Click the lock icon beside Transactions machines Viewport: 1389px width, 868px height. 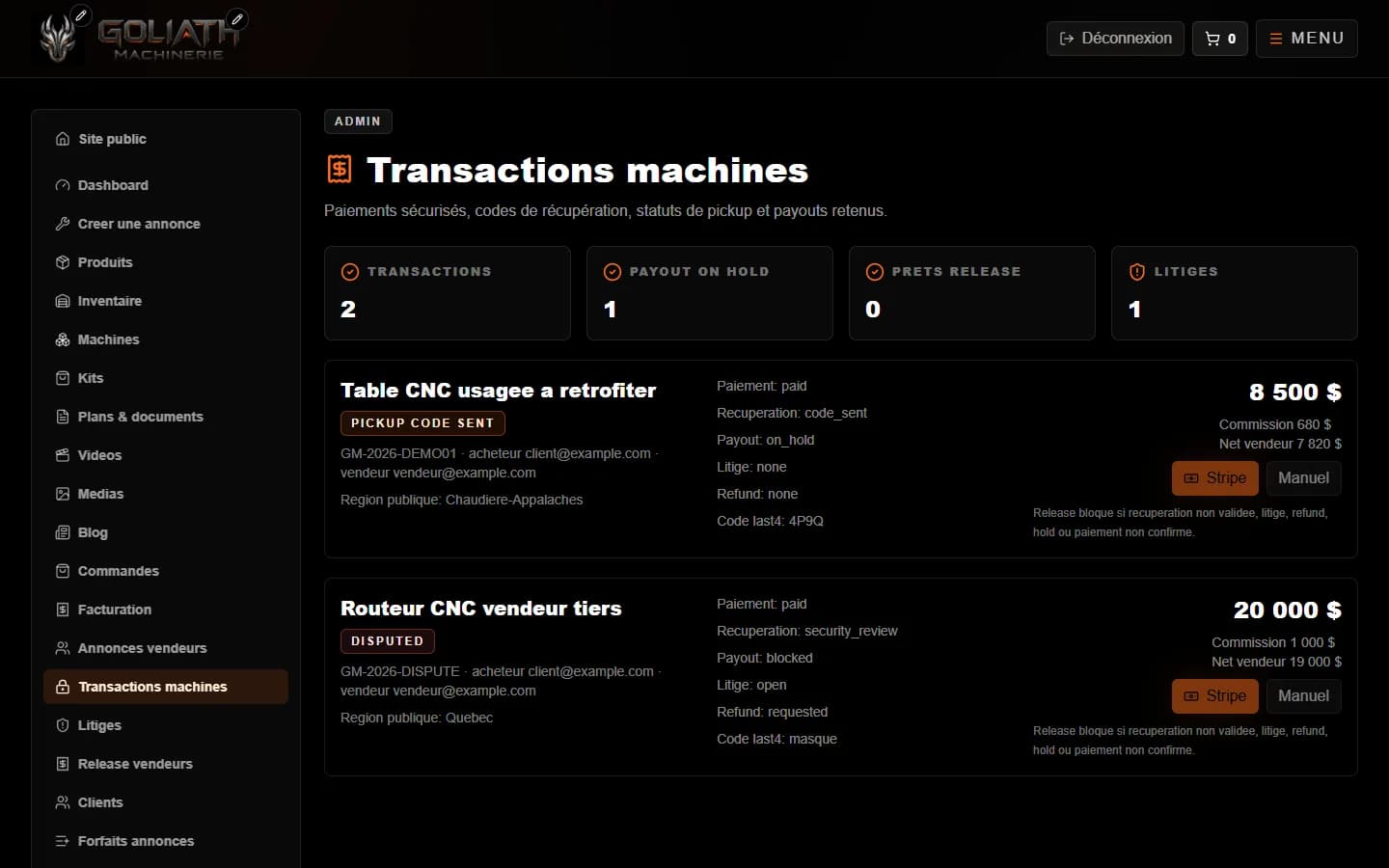coord(63,687)
